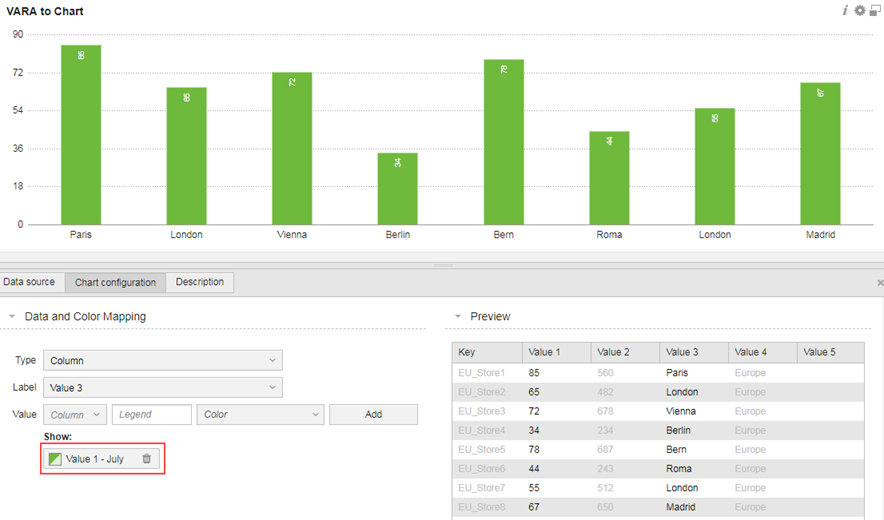Open the Label dropdown showing Value 3
884x520 pixels.
163,387
